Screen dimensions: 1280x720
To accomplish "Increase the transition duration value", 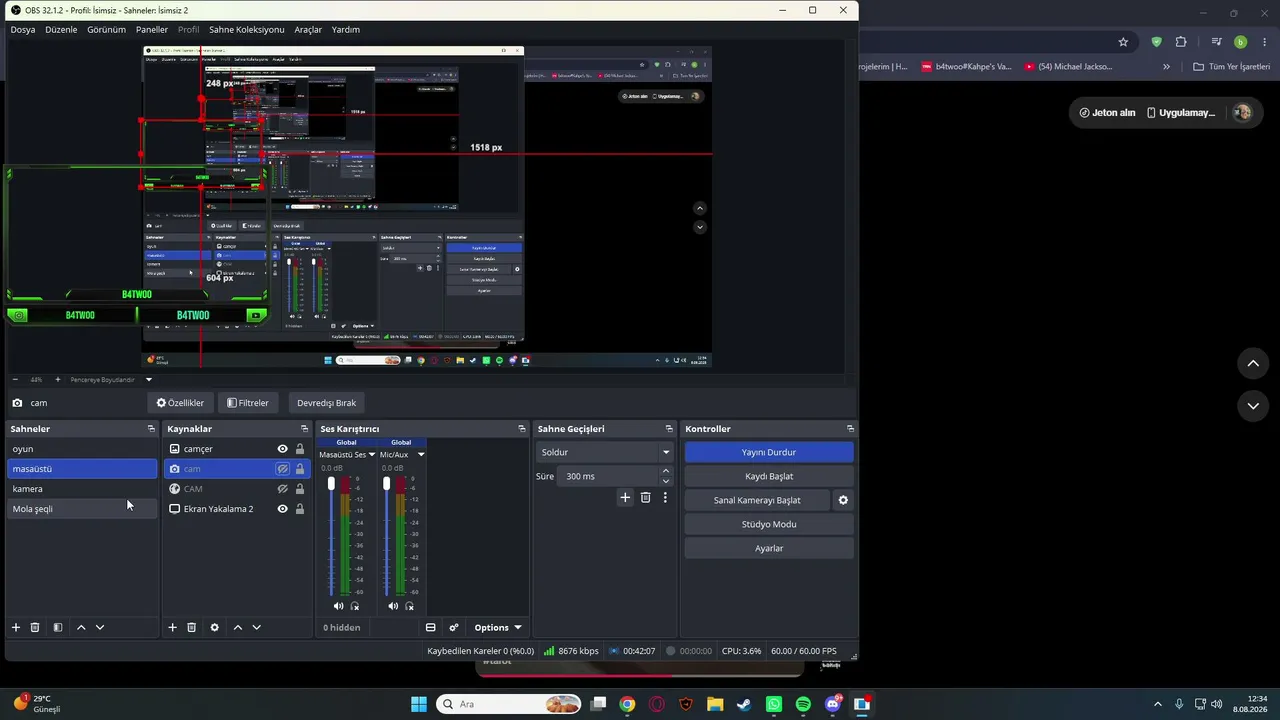I will click(x=666, y=471).
